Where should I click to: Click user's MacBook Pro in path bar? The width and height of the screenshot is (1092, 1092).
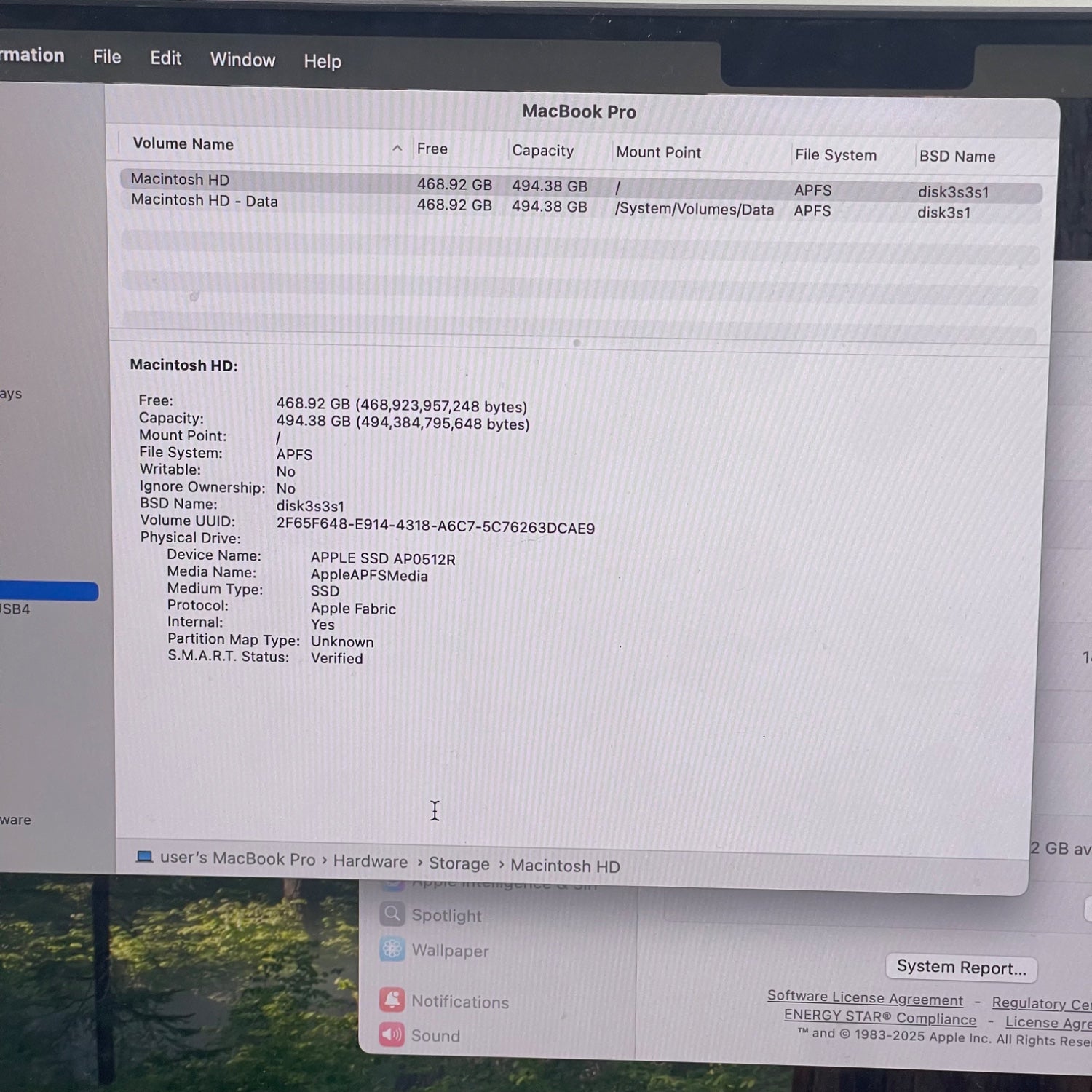[237, 859]
